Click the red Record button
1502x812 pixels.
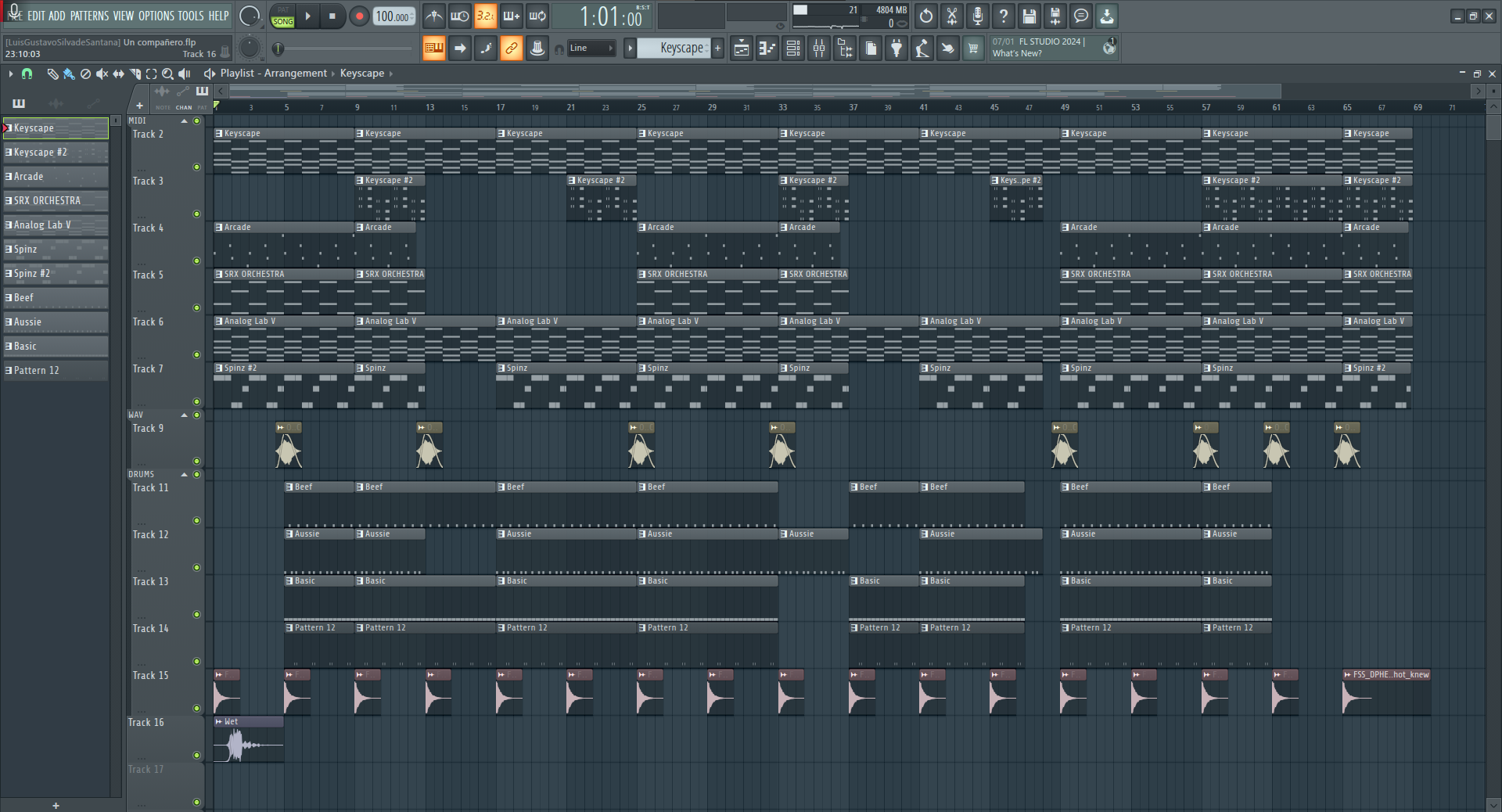click(x=359, y=16)
